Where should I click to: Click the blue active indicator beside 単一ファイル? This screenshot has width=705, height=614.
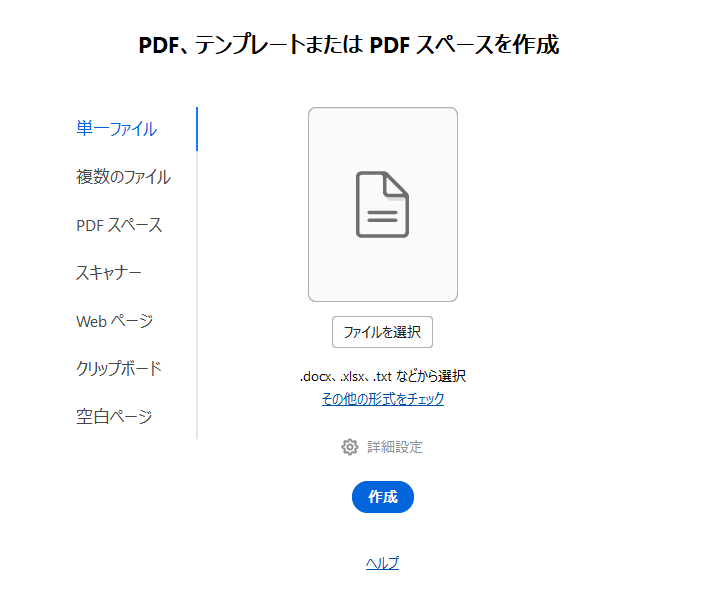[x=197, y=129]
